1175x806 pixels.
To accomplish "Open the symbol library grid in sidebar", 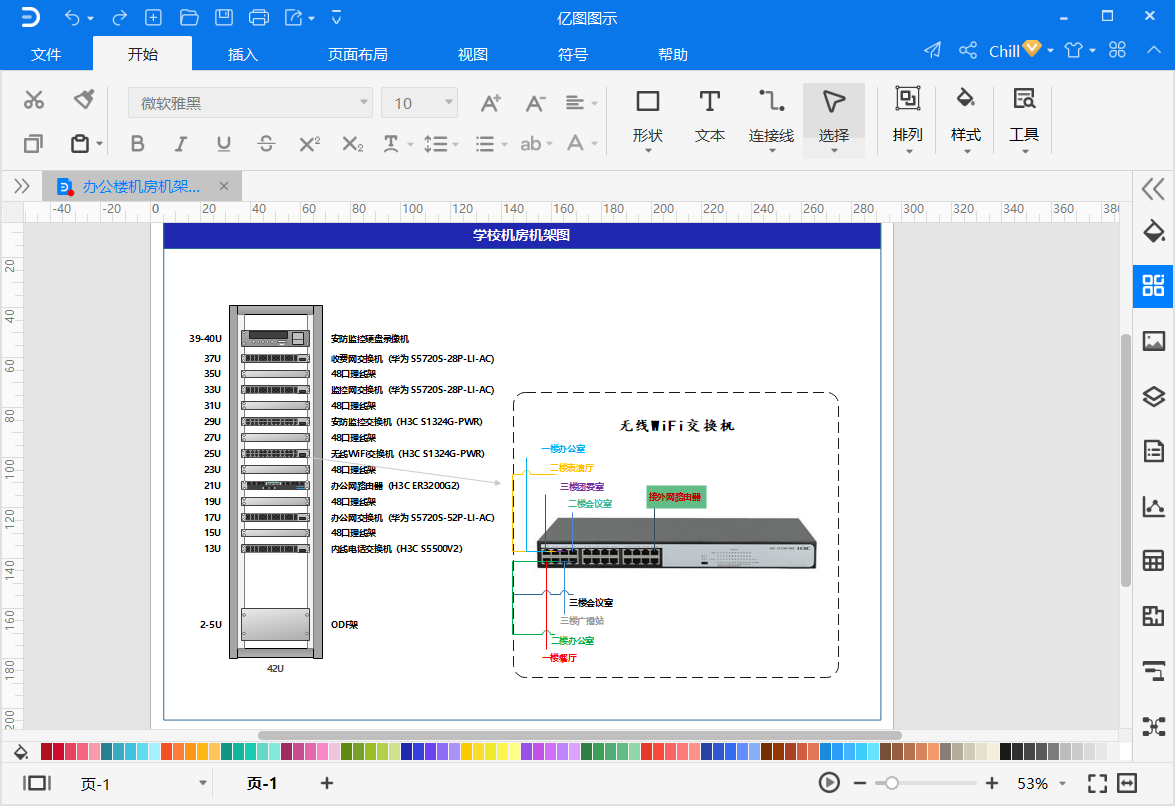I will pyautogui.click(x=1153, y=285).
